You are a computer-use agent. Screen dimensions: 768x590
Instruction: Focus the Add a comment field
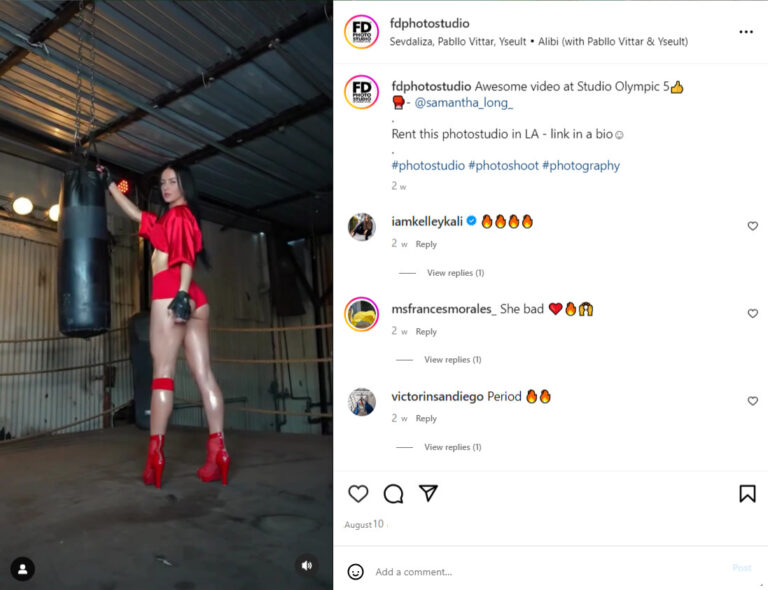(x=549, y=571)
